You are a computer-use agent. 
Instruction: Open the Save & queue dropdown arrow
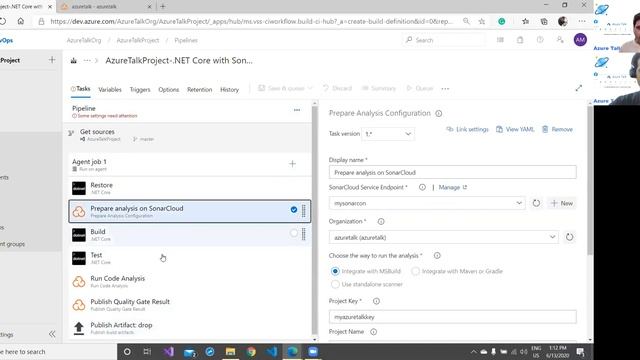pyautogui.click(x=310, y=88)
